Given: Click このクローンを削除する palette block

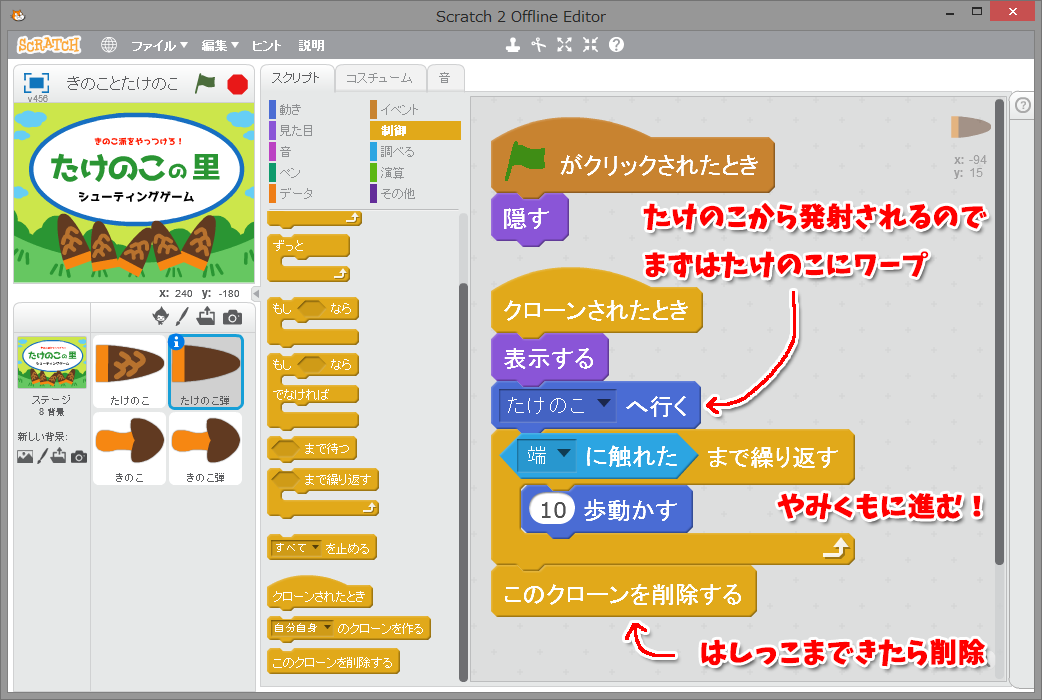Looking at the screenshot, I should 333,662.
